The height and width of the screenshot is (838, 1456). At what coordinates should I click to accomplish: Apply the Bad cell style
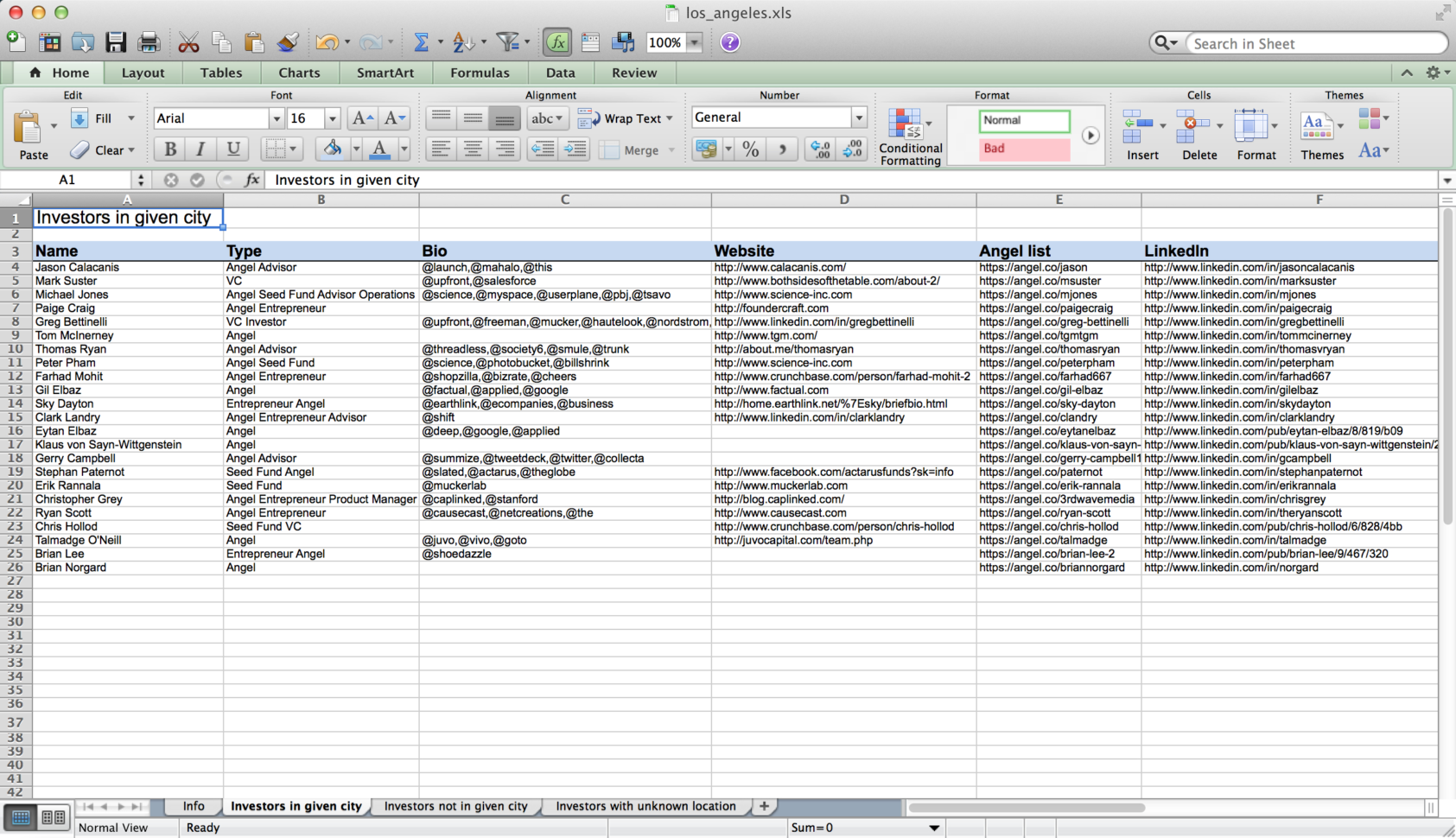point(1024,149)
